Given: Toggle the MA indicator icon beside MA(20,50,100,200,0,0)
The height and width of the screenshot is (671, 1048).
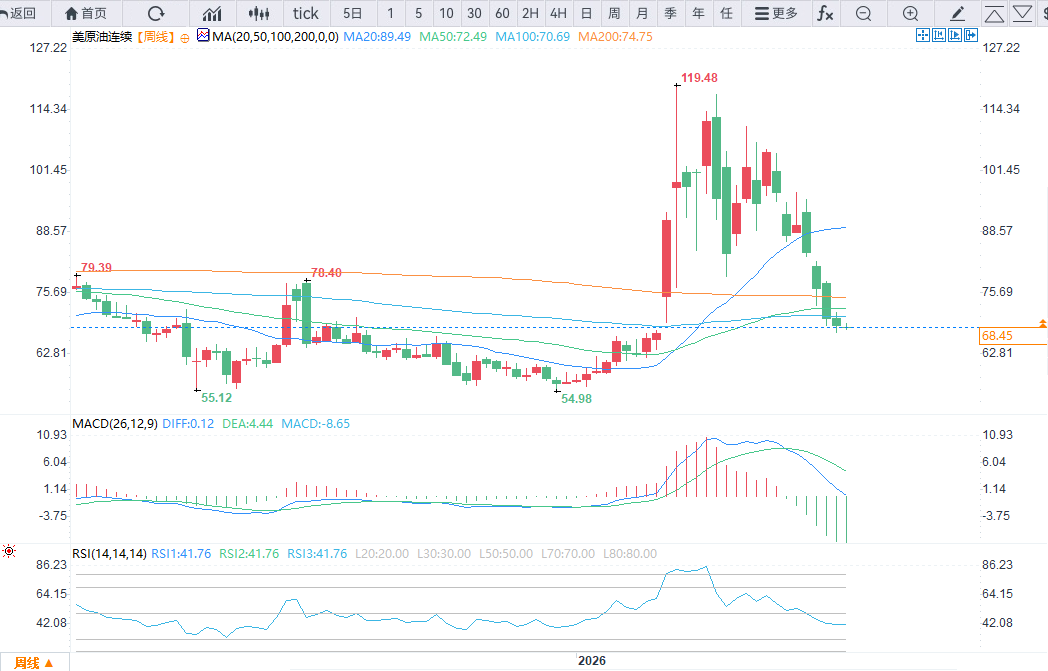Looking at the screenshot, I should (203, 35).
